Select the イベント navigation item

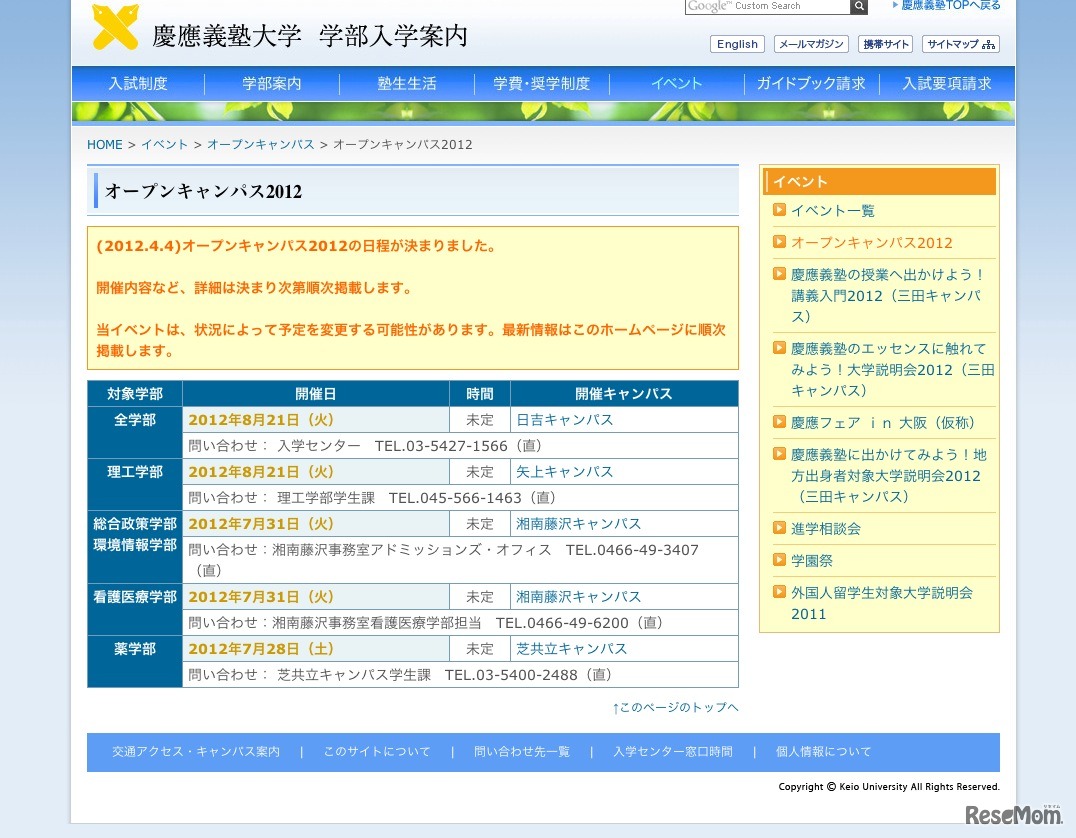pos(677,84)
